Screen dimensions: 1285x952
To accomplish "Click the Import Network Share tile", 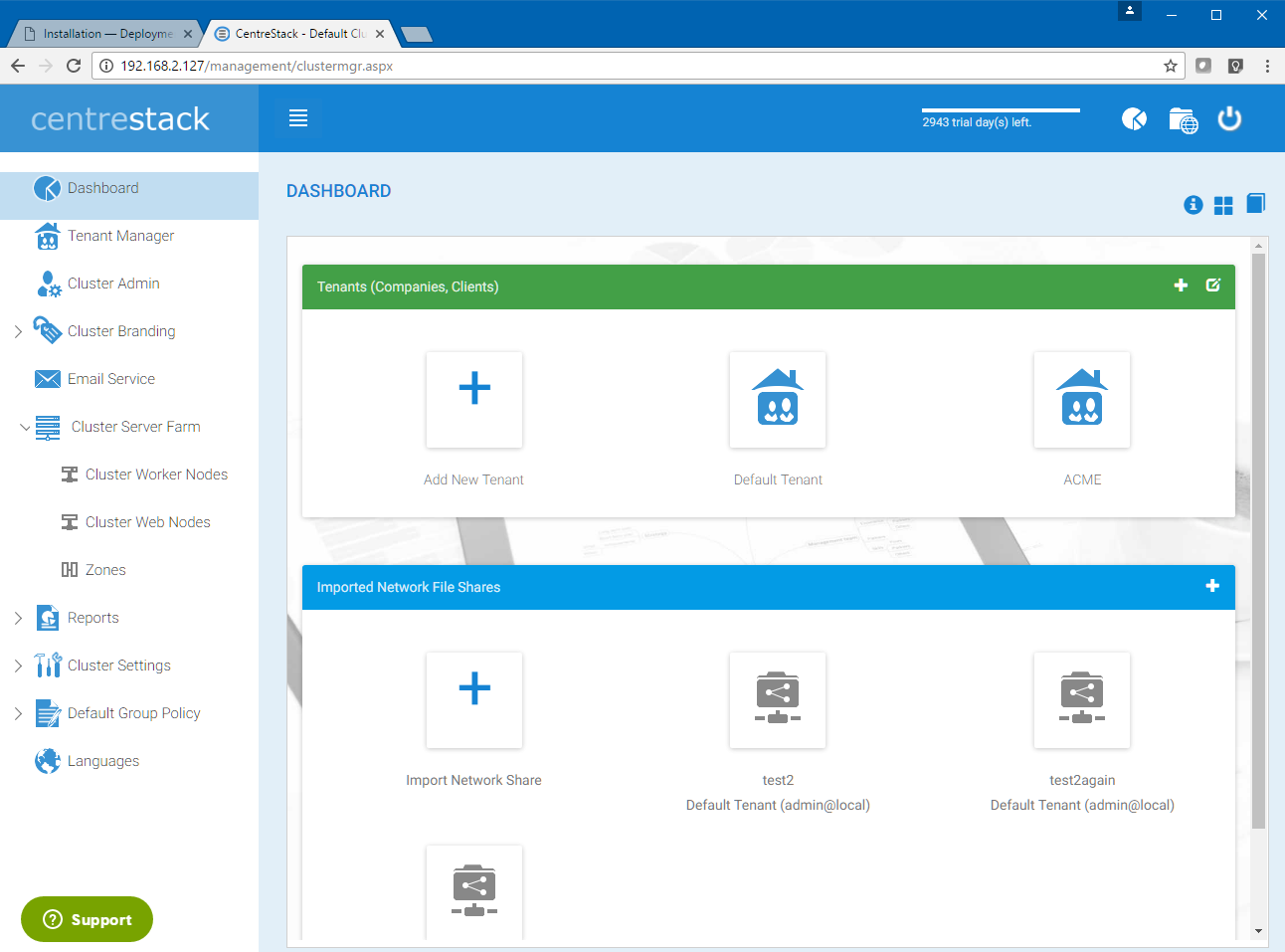I will [x=474, y=700].
